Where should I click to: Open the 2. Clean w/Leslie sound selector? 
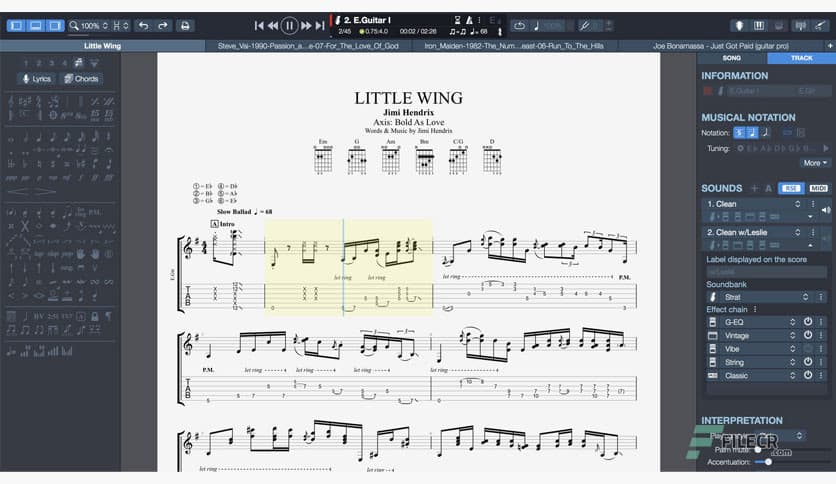tap(797, 232)
